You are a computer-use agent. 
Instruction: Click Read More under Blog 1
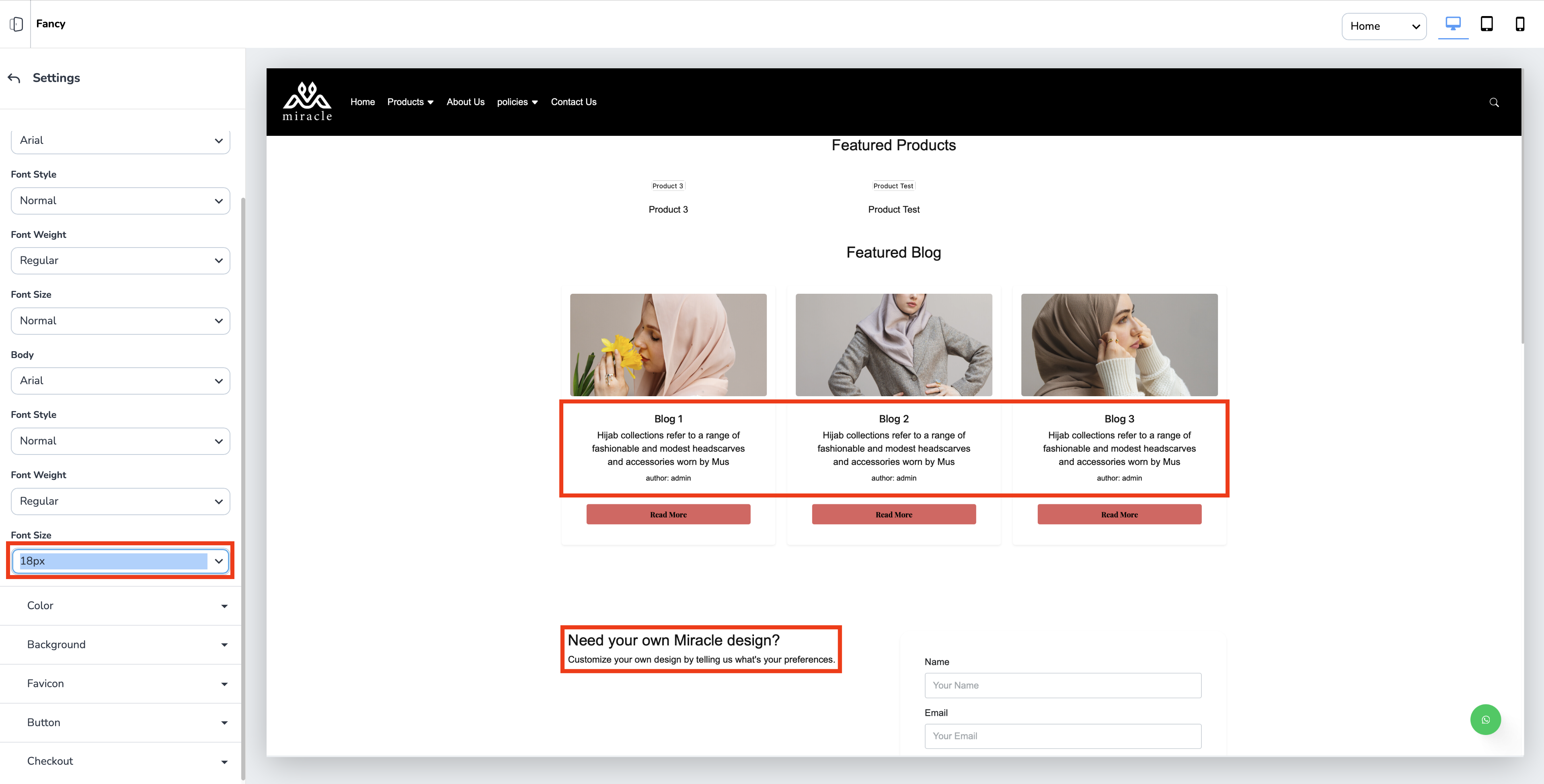668,514
